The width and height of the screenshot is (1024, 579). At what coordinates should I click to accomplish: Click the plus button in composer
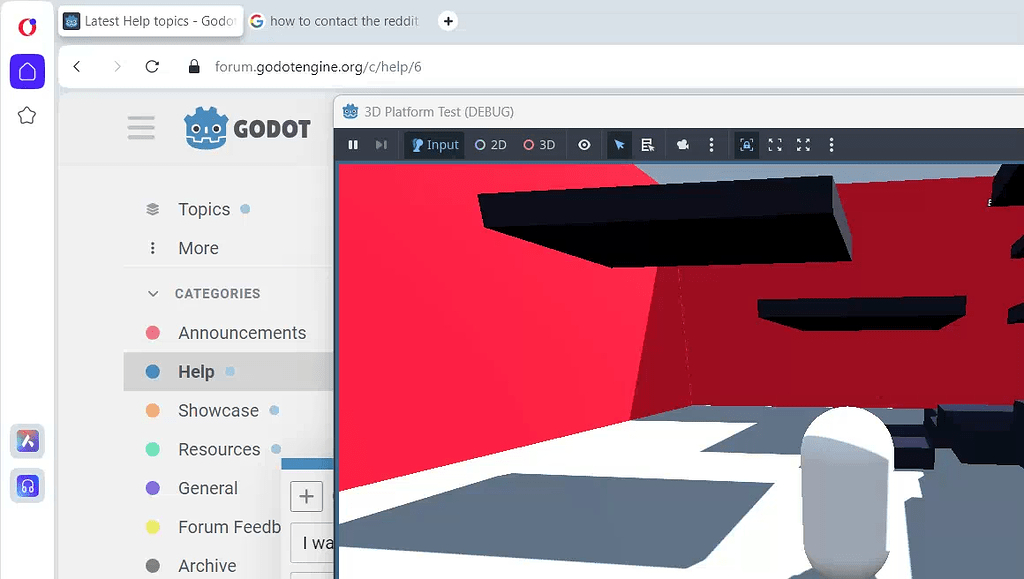tap(306, 497)
